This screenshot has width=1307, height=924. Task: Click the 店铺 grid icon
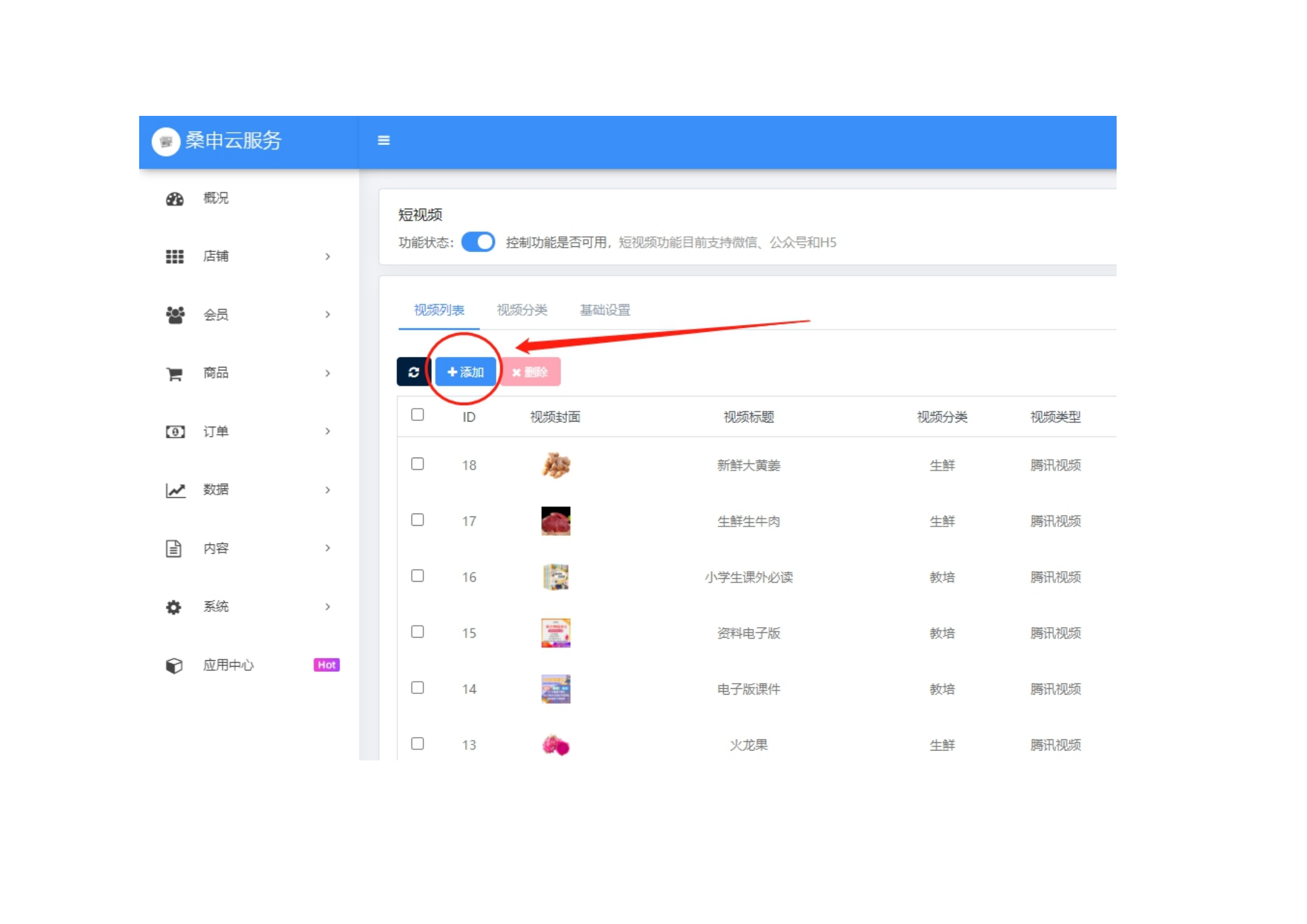175,257
